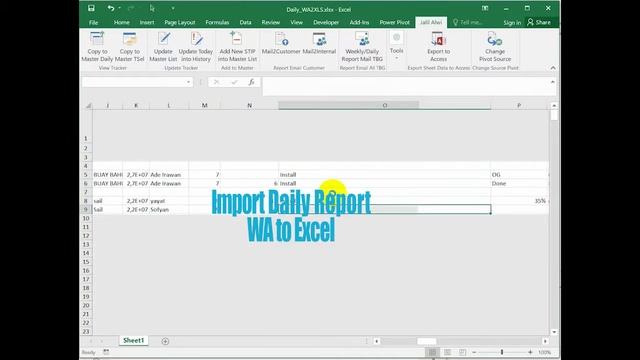Add a new sheet with plus icon

(165, 341)
